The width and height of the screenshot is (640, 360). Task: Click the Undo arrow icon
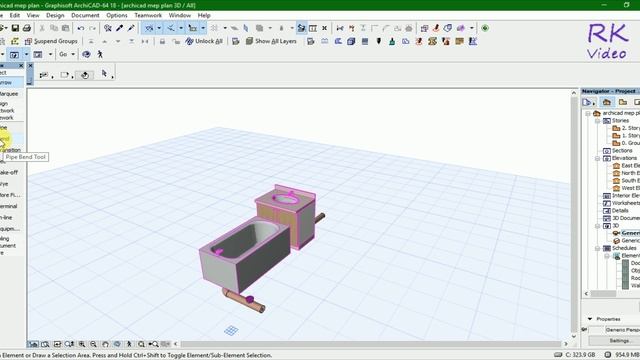pos(81,28)
